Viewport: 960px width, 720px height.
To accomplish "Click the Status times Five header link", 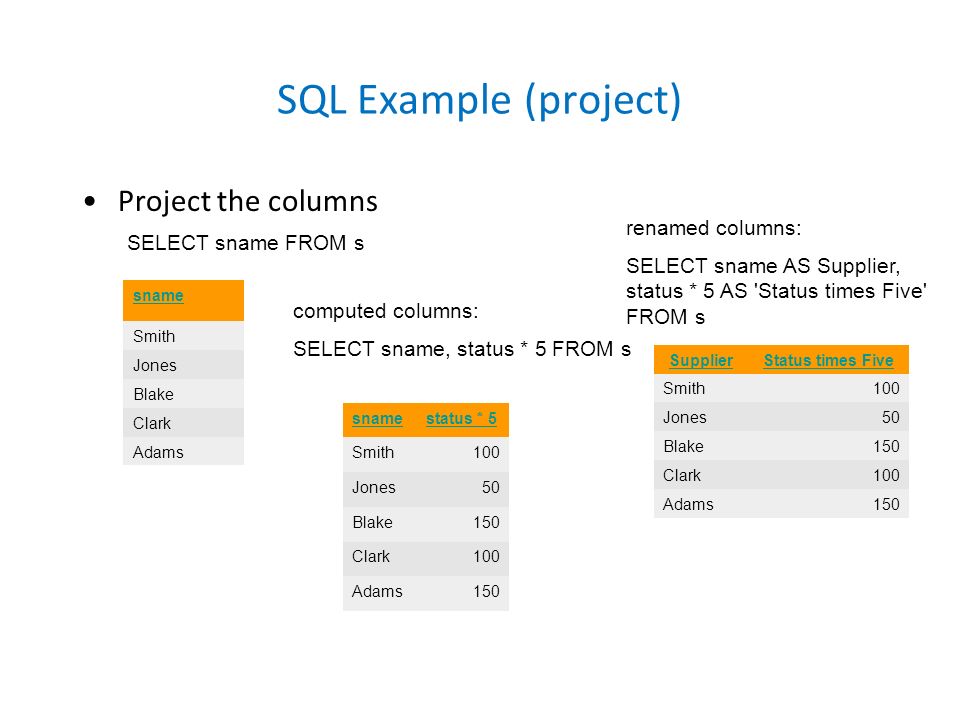I will point(828,361).
